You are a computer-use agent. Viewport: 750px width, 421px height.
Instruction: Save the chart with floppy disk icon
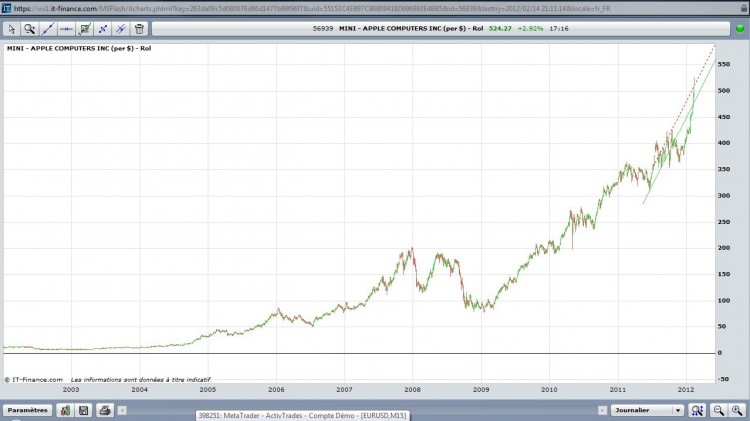tap(84, 410)
